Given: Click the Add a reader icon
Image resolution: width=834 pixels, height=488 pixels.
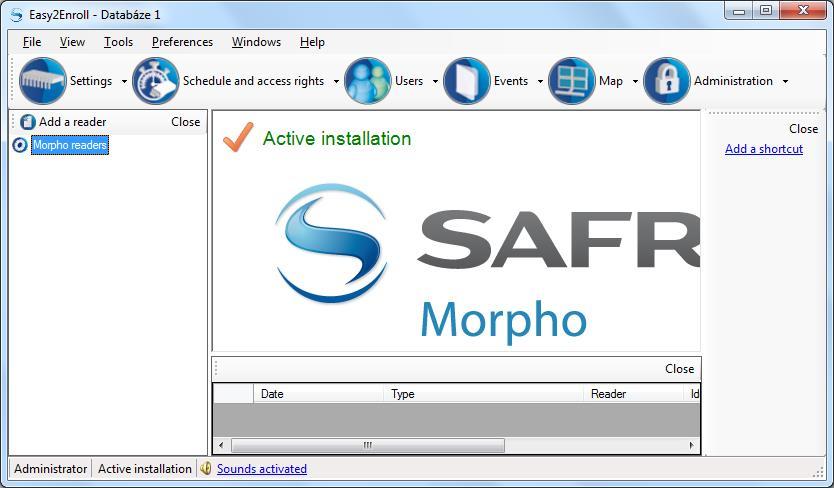Looking at the screenshot, I should tap(28, 122).
